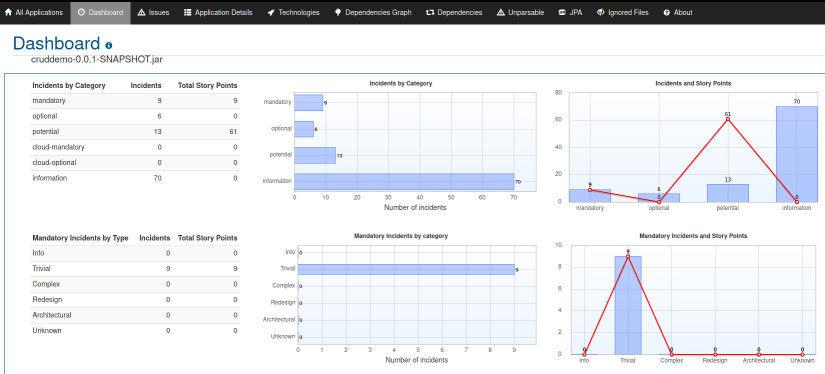Click the icon beside JPA
Viewport: 825px width, 374px height.
[562, 12]
